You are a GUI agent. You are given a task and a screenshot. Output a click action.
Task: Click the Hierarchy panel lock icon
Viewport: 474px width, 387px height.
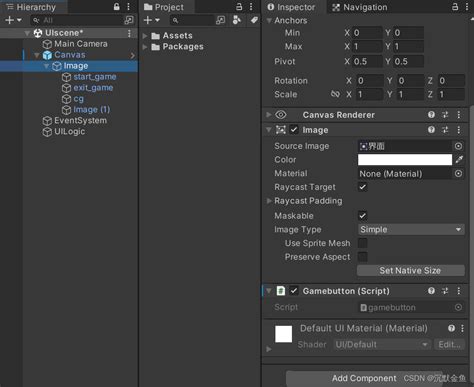[116, 7]
